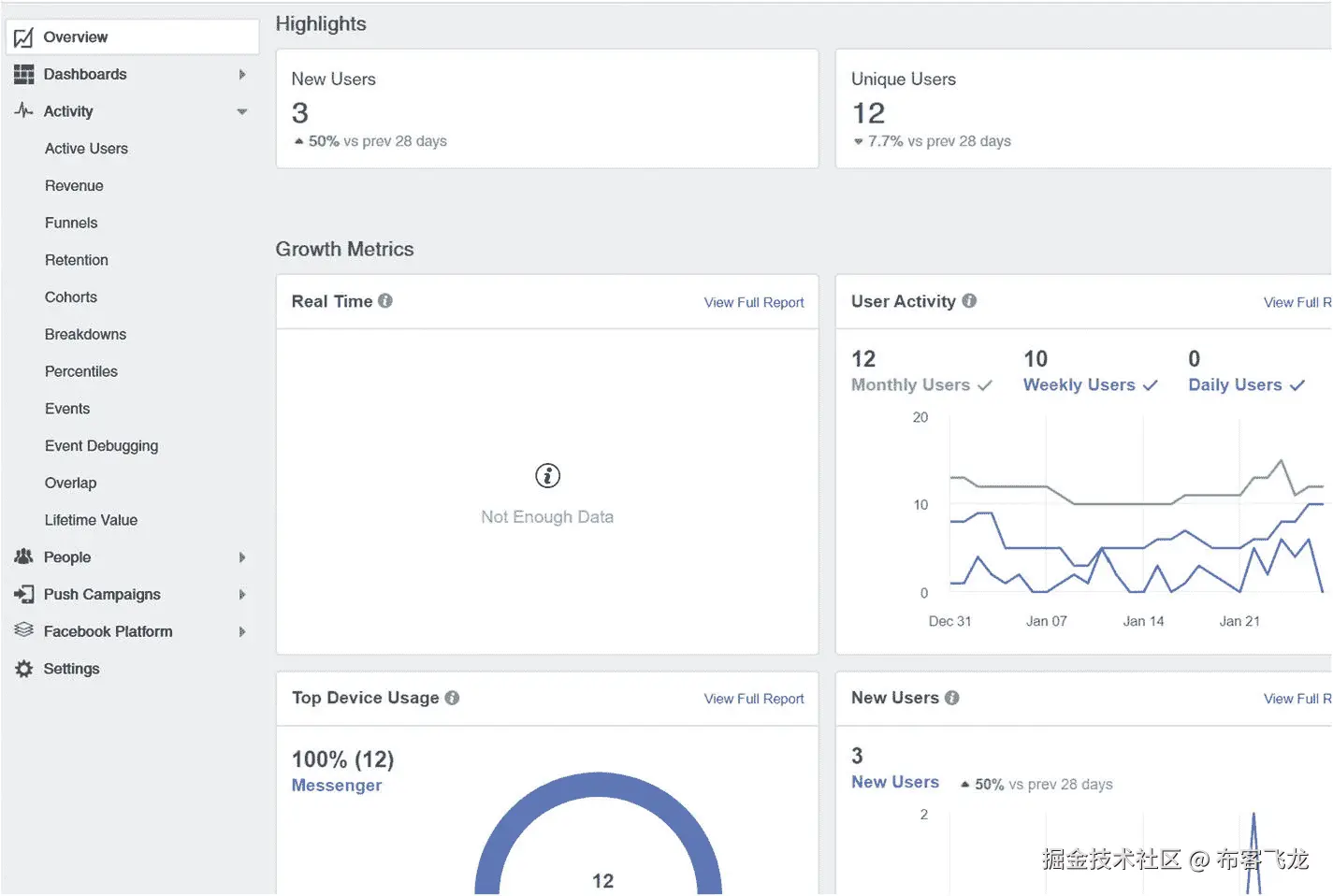Click the Facebook Platform layers icon
This screenshot has width=1333, height=896.
[x=23, y=630]
